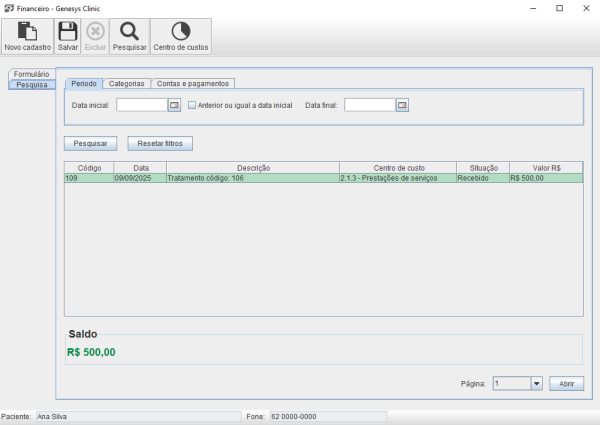Screen dimensions: 600x425
Task: Switch to the Categorias tab
Action: [x=127, y=83]
